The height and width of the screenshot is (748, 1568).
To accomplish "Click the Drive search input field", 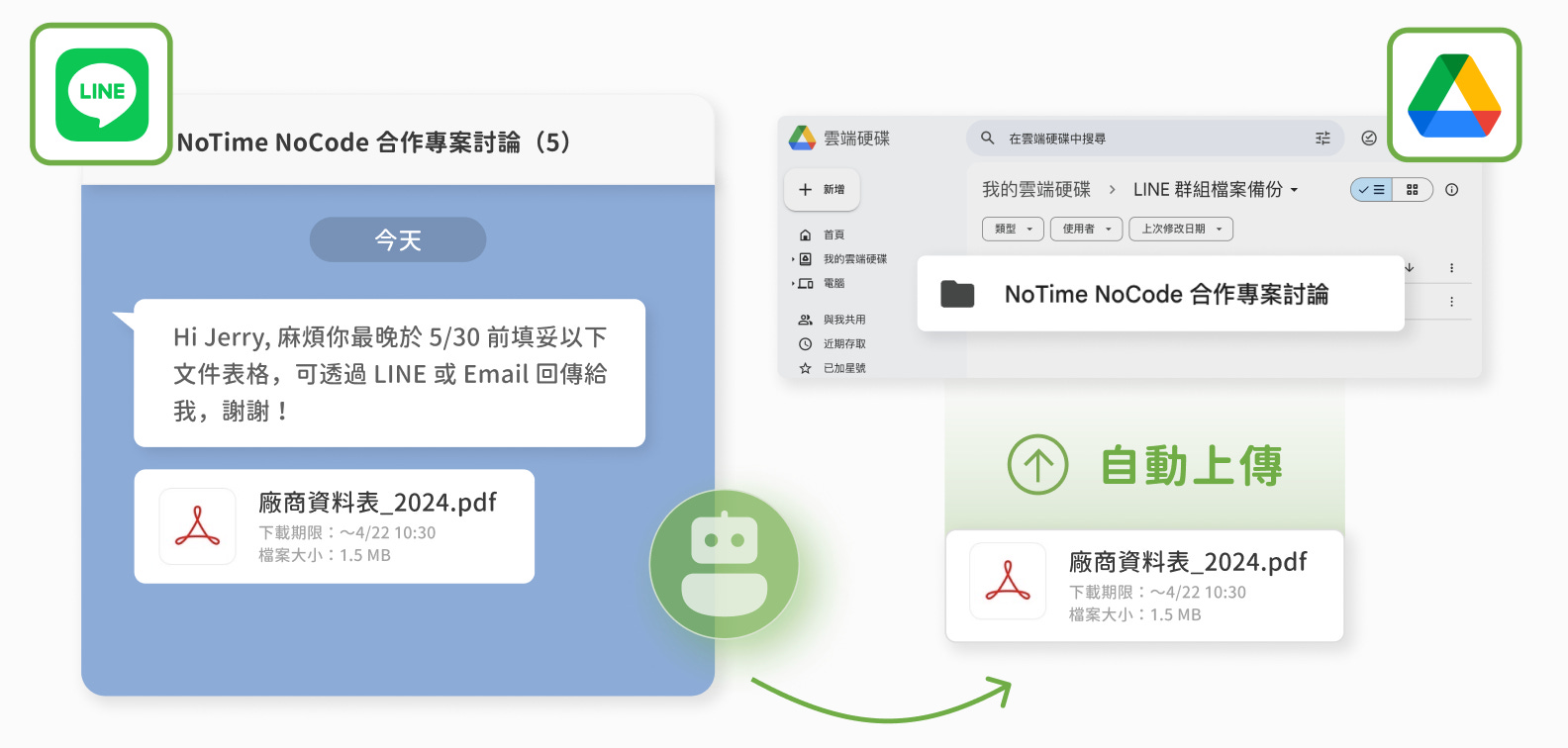I will 1155,139.
